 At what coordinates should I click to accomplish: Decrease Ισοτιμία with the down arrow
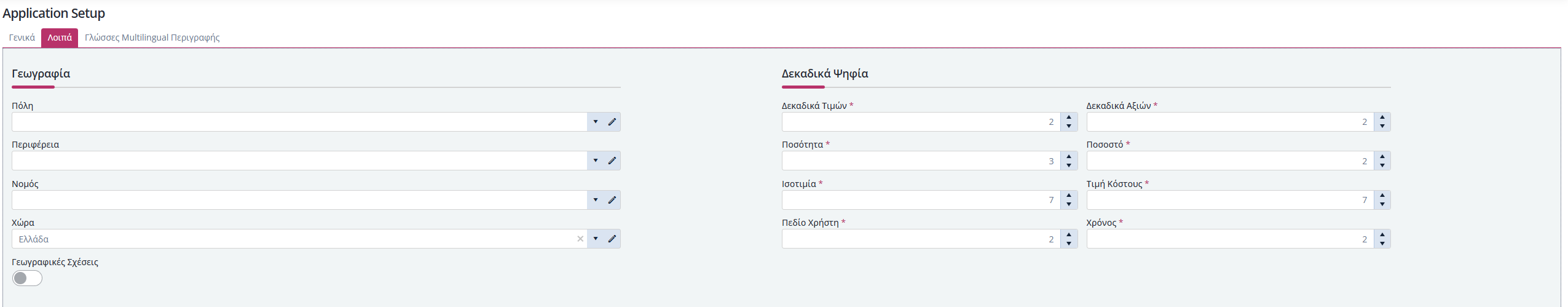pos(1069,204)
